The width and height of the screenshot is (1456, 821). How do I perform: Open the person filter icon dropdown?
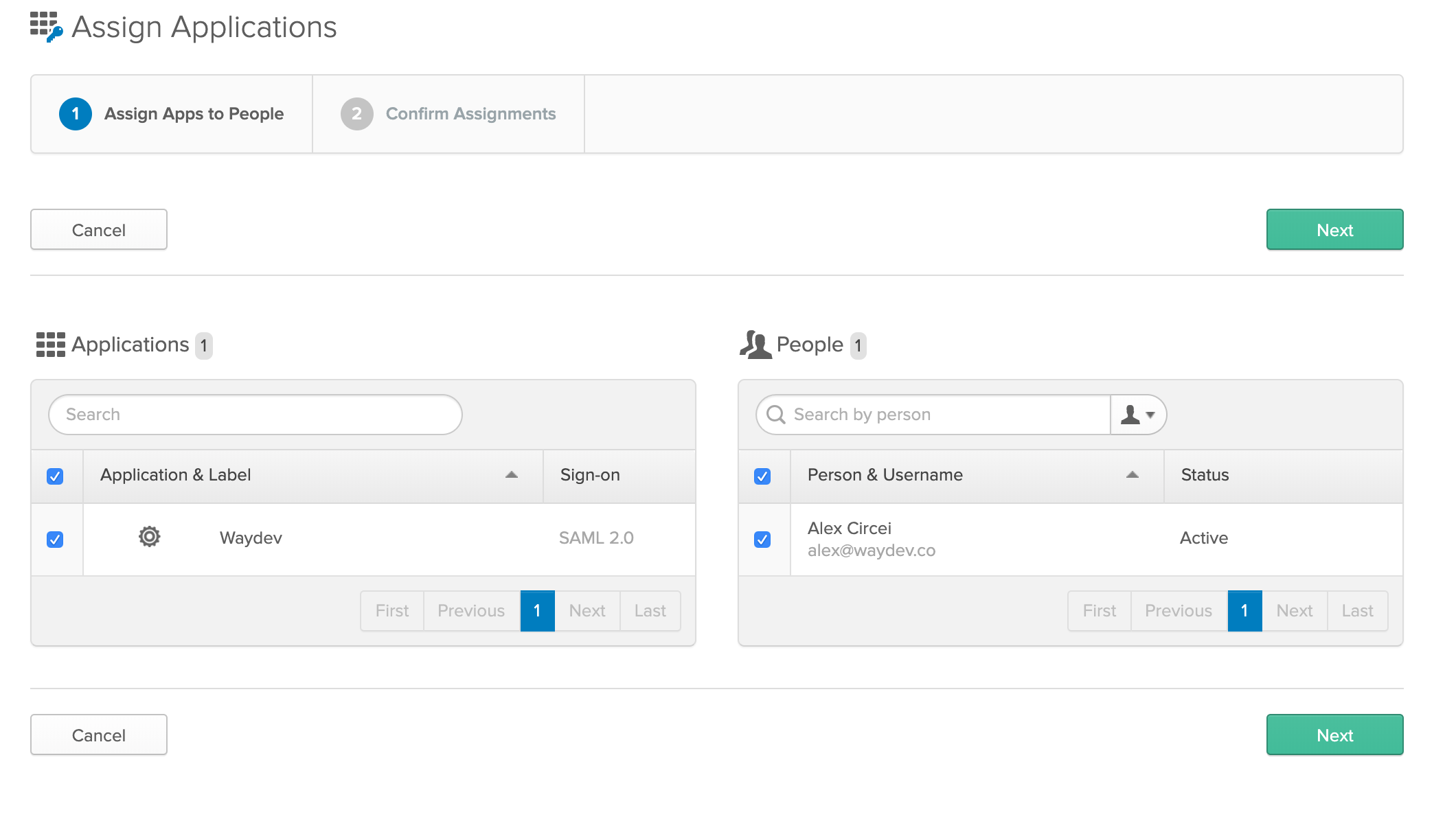tap(1138, 415)
